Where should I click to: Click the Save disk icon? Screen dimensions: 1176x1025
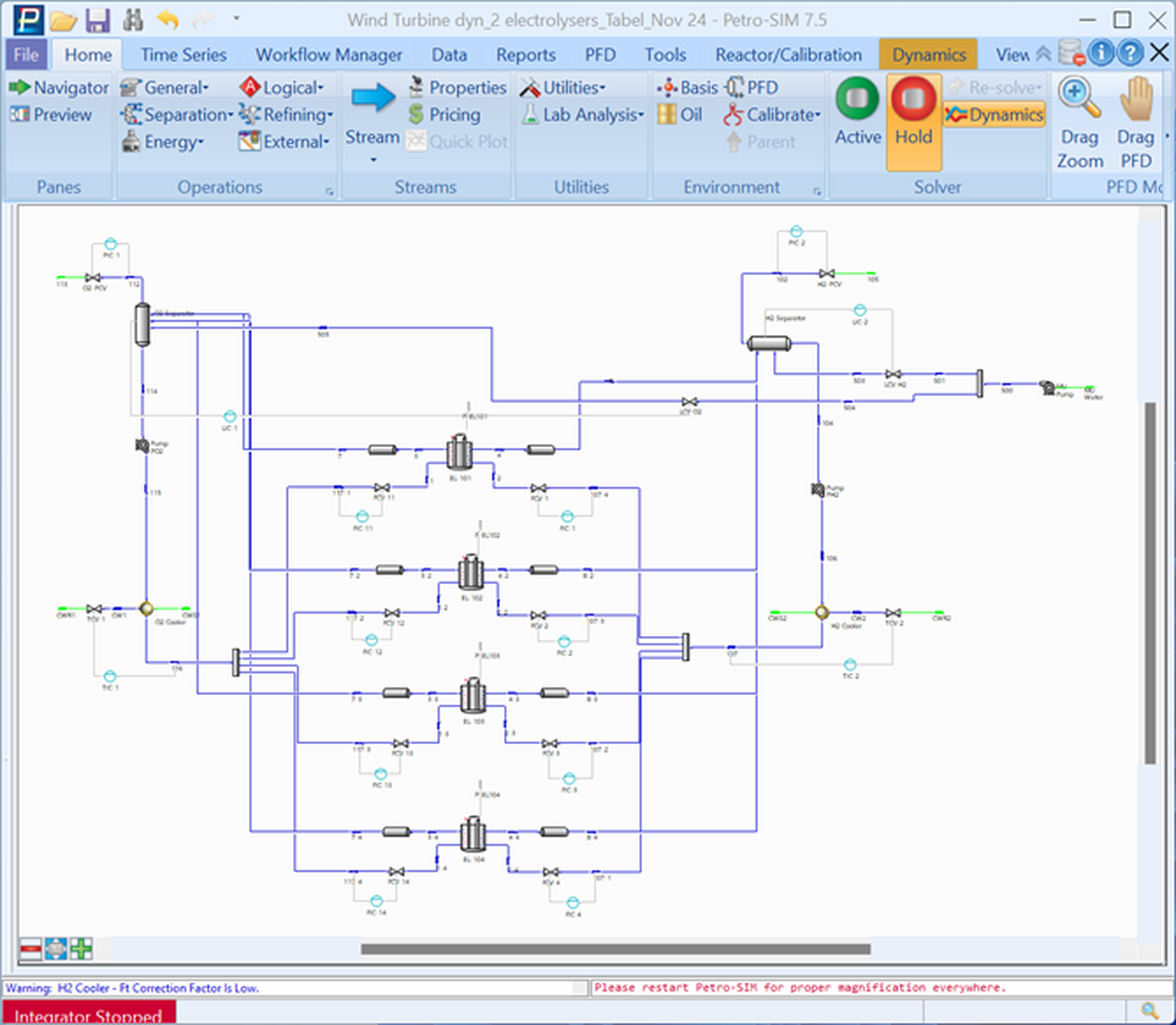point(98,20)
